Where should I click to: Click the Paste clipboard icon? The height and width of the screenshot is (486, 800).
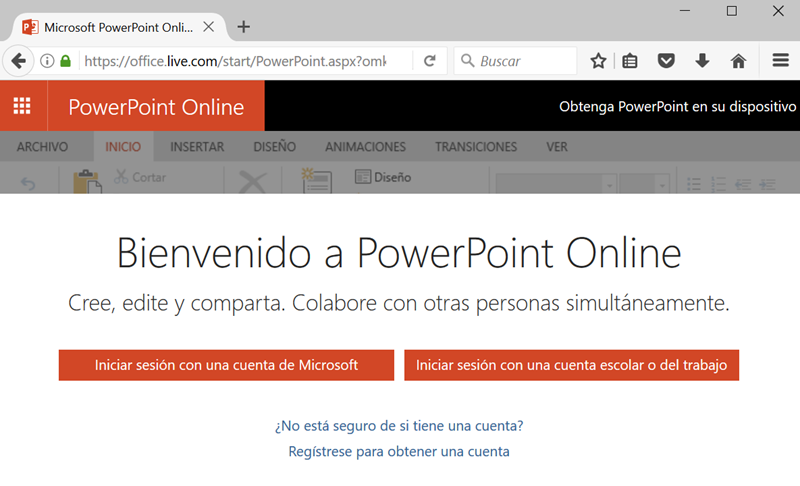click(87, 182)
